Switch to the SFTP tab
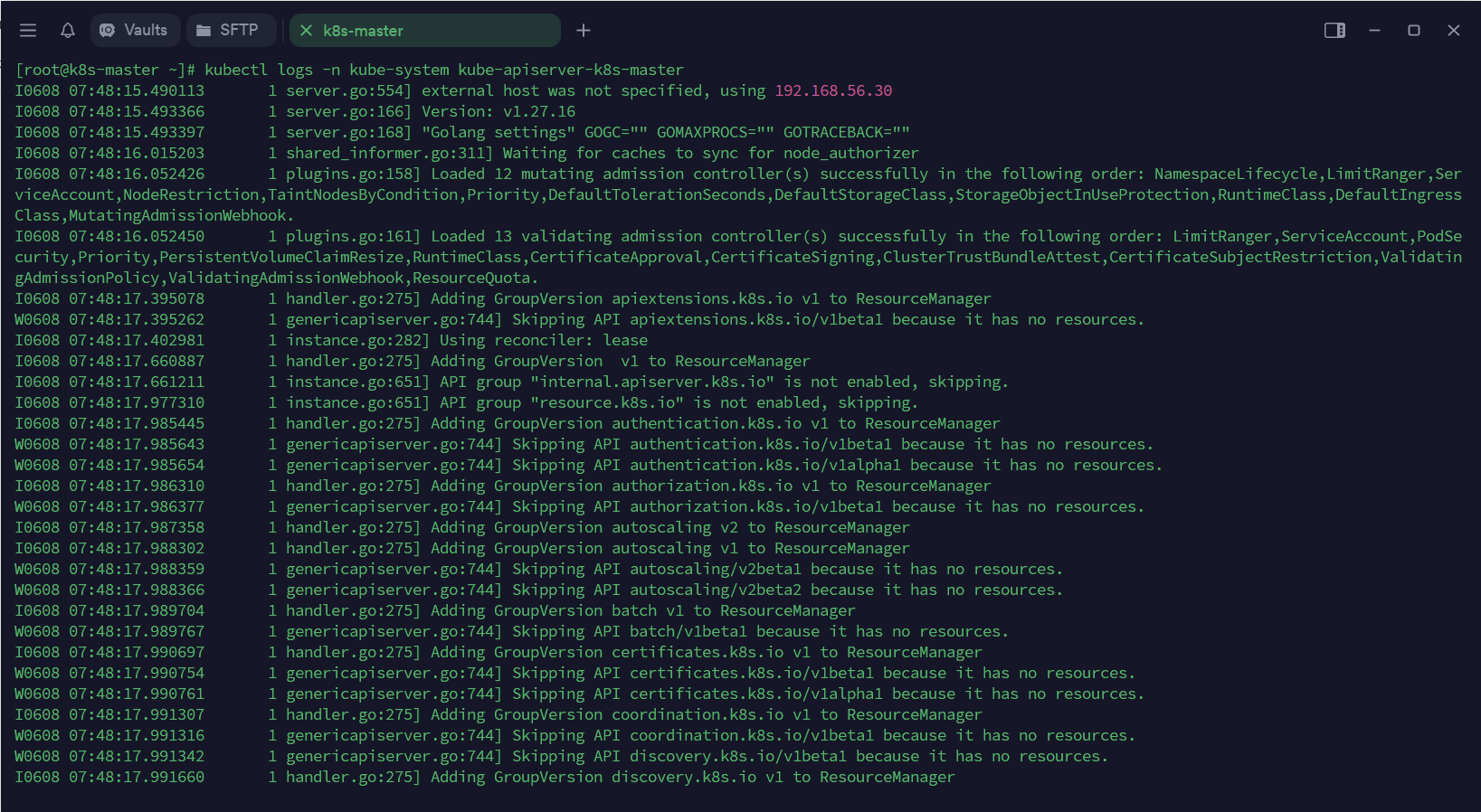 coord(230,31)
